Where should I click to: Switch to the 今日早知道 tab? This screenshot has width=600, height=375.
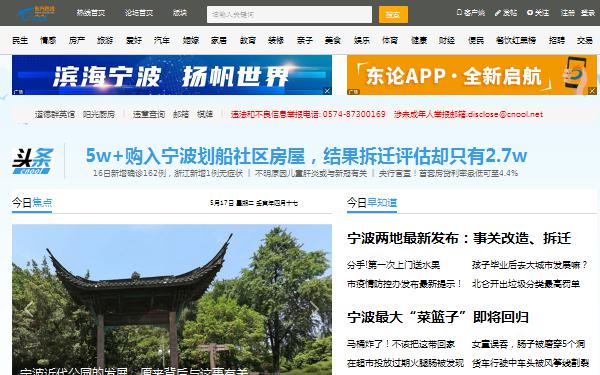372,202
